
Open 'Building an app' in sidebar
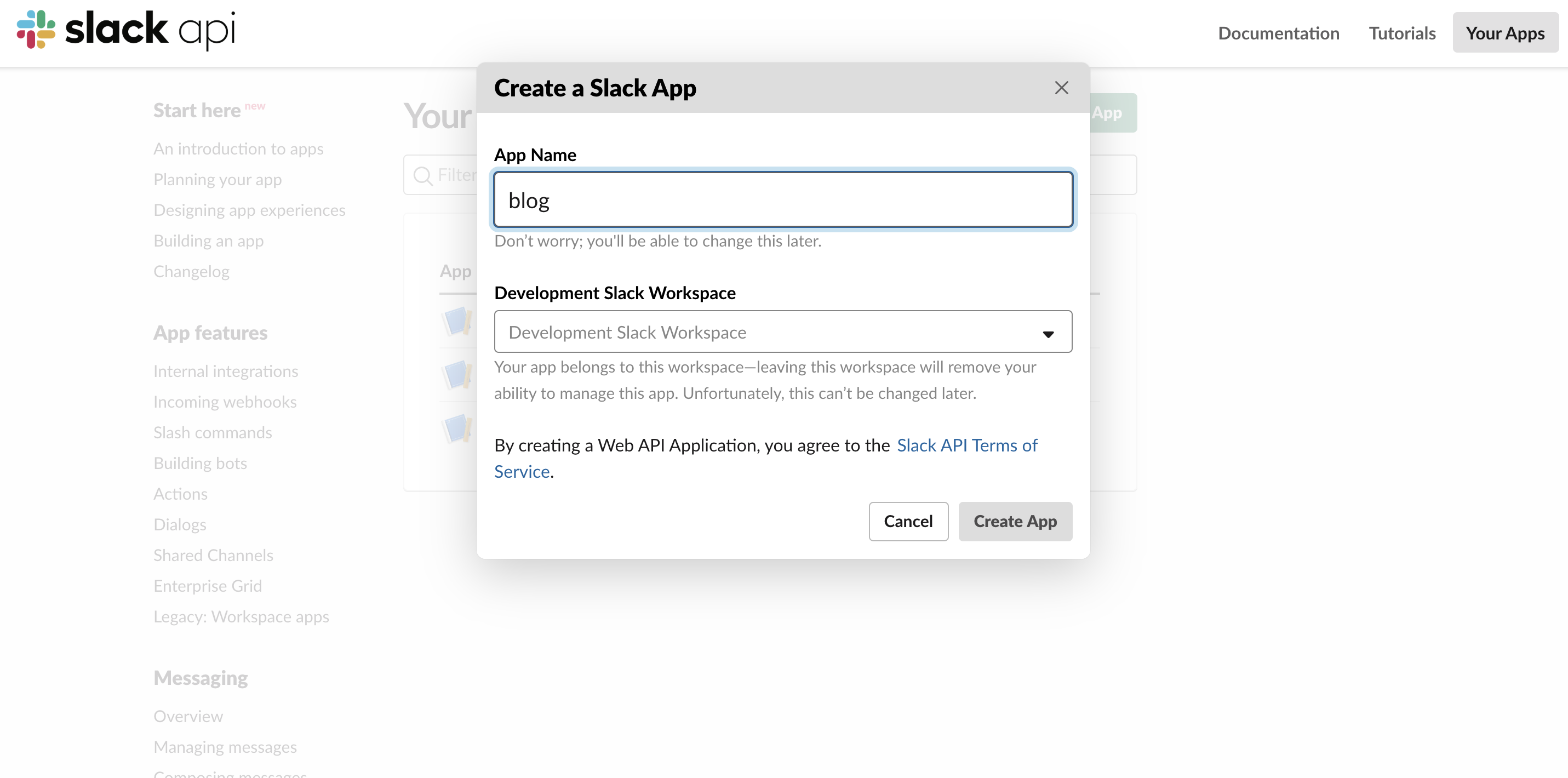[208, 241]
